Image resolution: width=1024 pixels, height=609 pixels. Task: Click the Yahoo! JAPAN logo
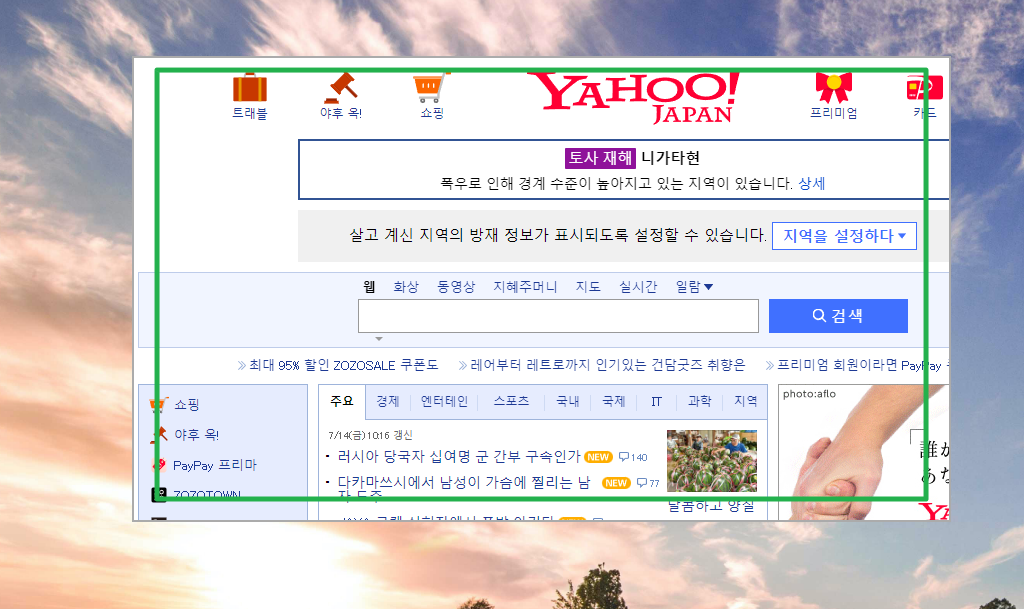pyautogui.click(x=632, y=98)
